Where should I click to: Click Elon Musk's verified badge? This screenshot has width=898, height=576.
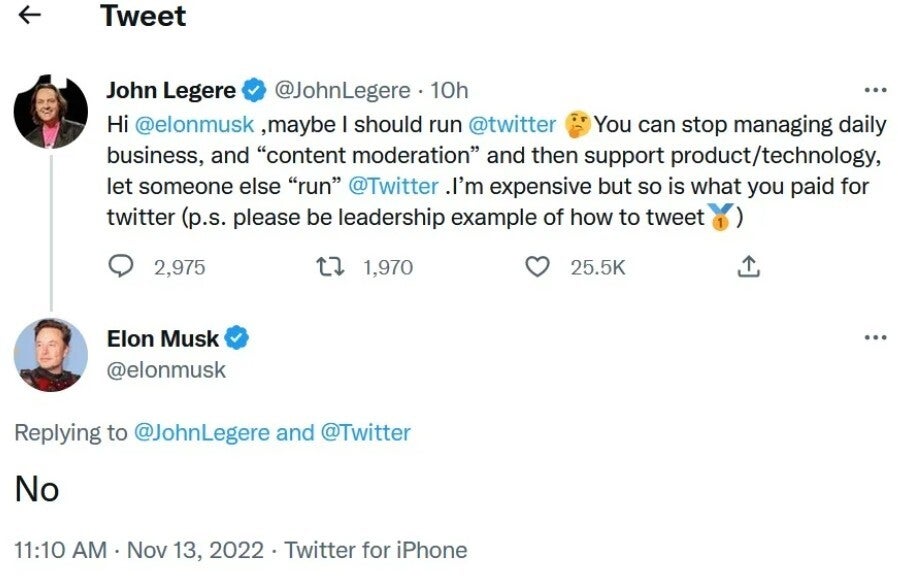click(x=237, y=339)
